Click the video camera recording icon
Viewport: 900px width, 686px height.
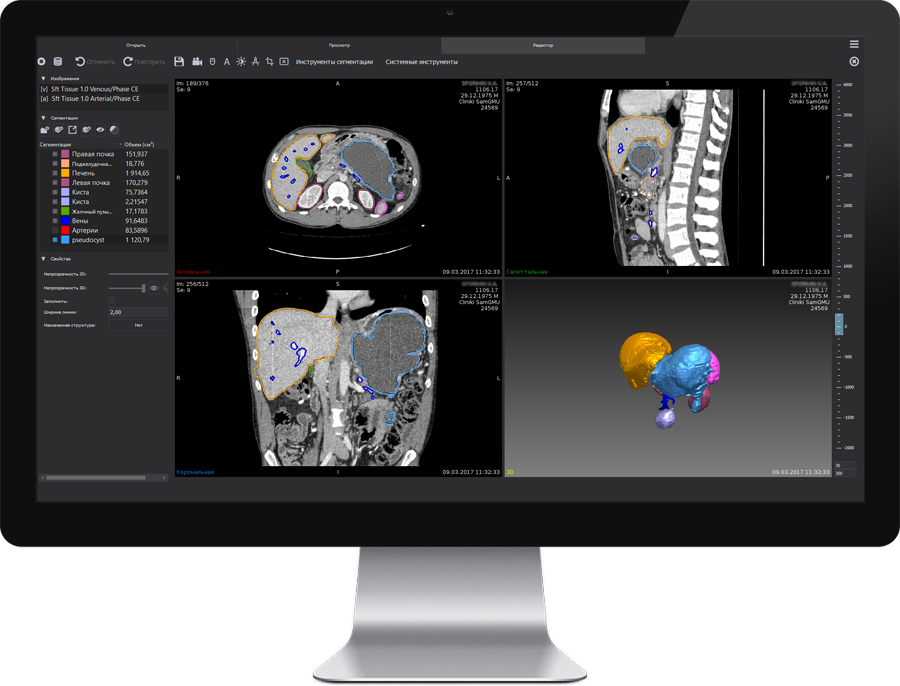(x=197, y=62)
